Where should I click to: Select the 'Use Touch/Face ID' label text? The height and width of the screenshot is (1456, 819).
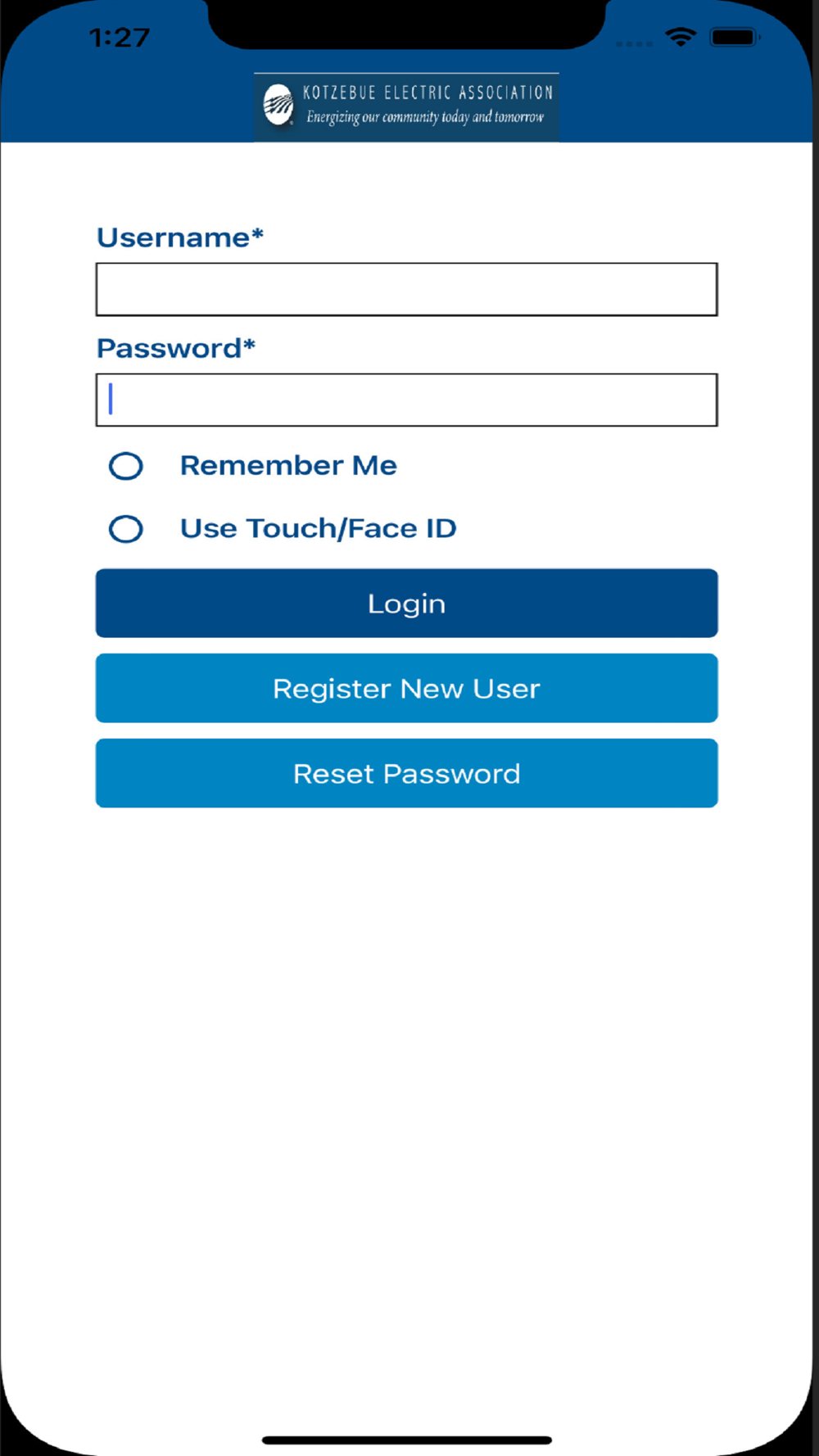319,528
